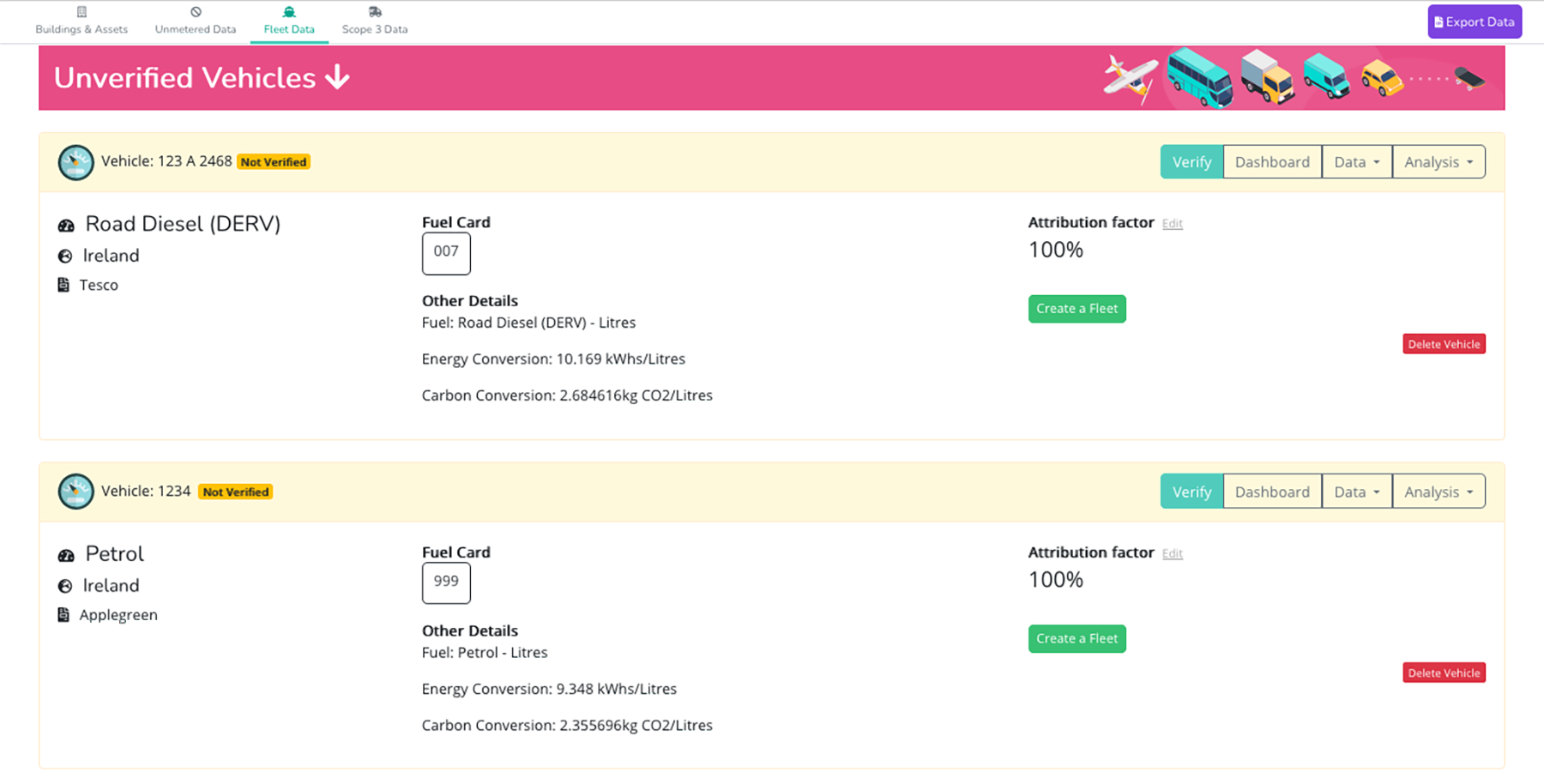This screenshot has height=784, width=1544.
Task: Click document icon beside Applegreen
Action: point(63,615)
